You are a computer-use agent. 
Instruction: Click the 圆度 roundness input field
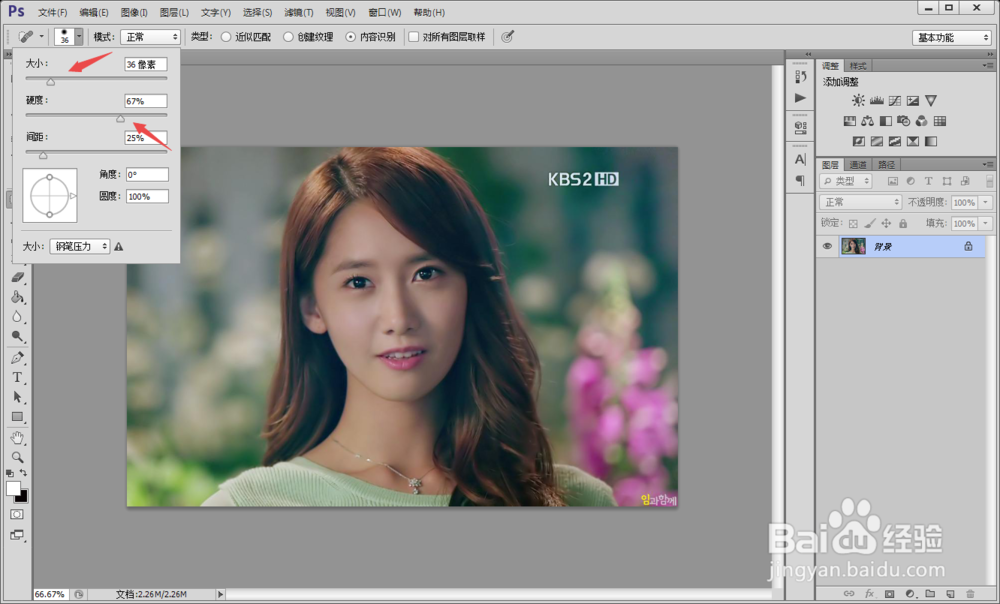coord(147,196)
